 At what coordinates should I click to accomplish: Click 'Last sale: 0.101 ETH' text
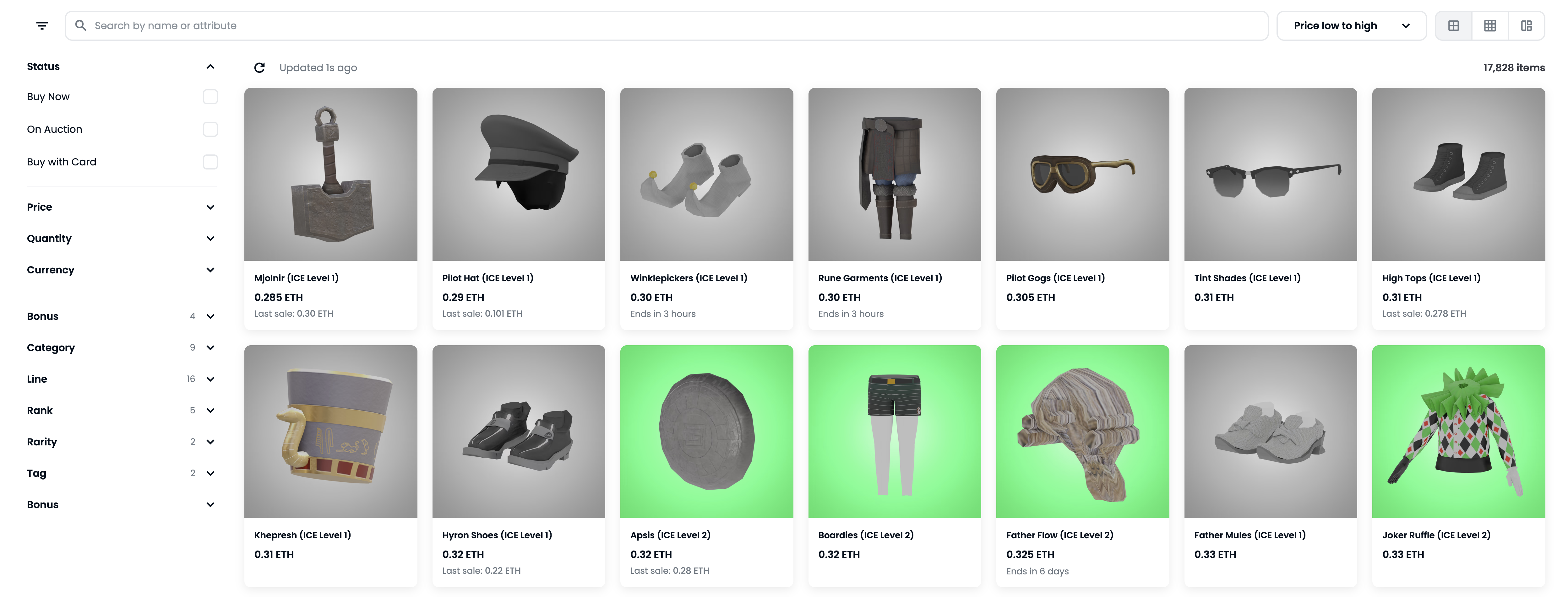coord(482,314)
